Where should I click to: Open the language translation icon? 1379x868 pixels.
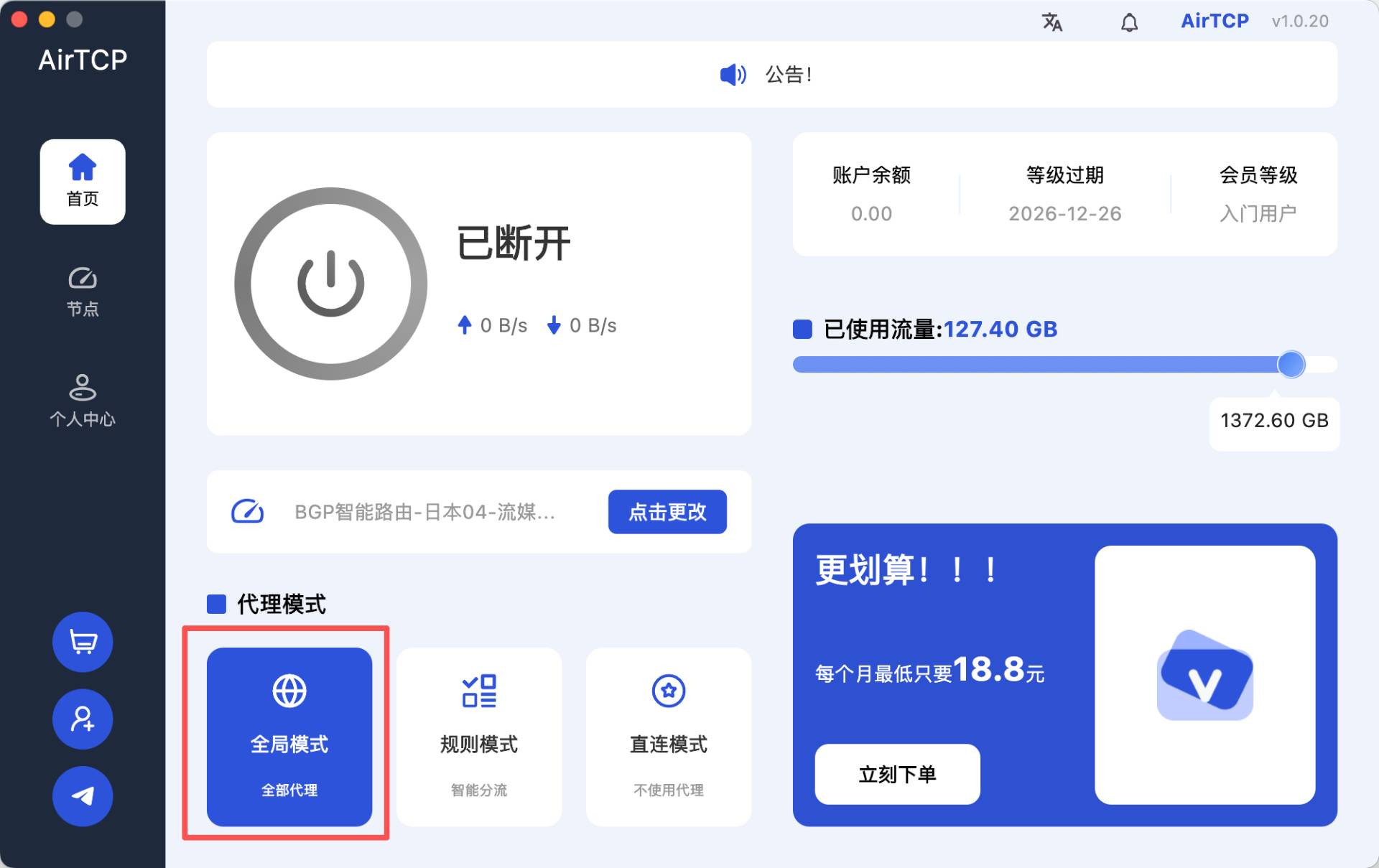[x=1051, y=22]
